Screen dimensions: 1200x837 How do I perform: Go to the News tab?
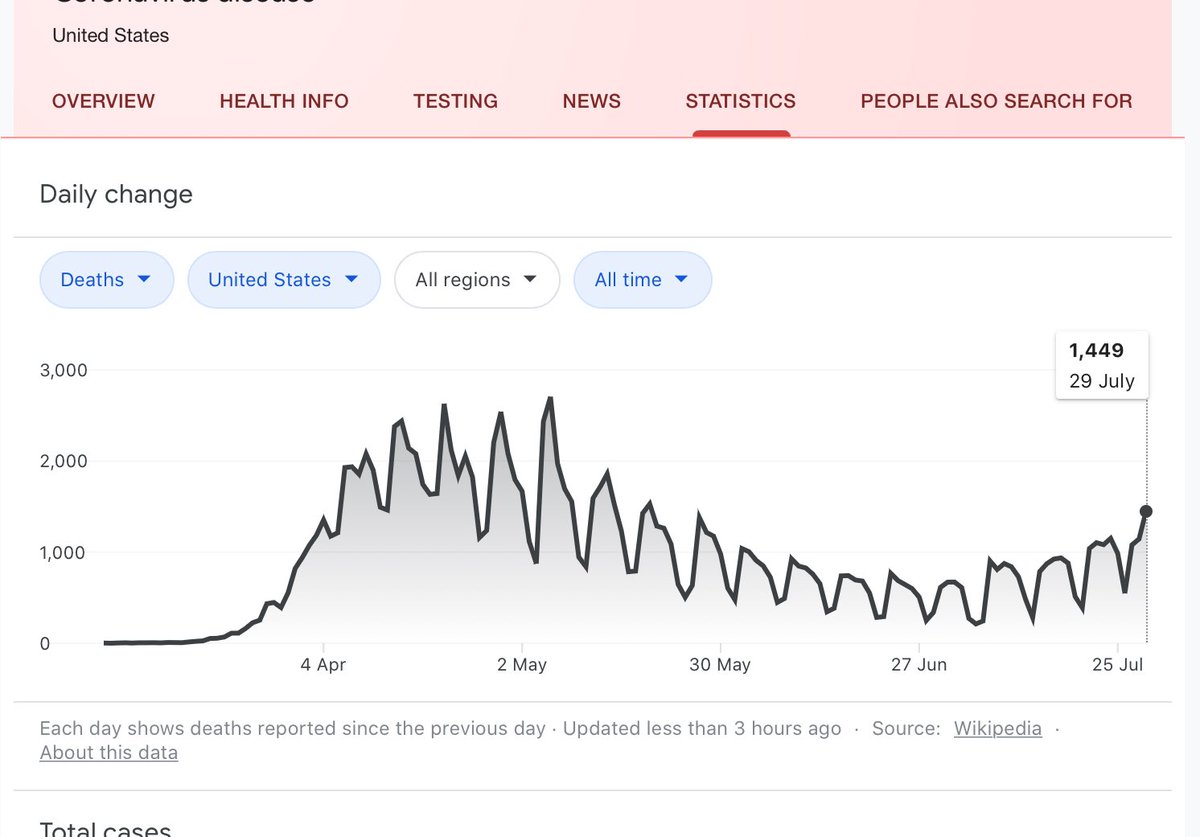tap(591, 101)
